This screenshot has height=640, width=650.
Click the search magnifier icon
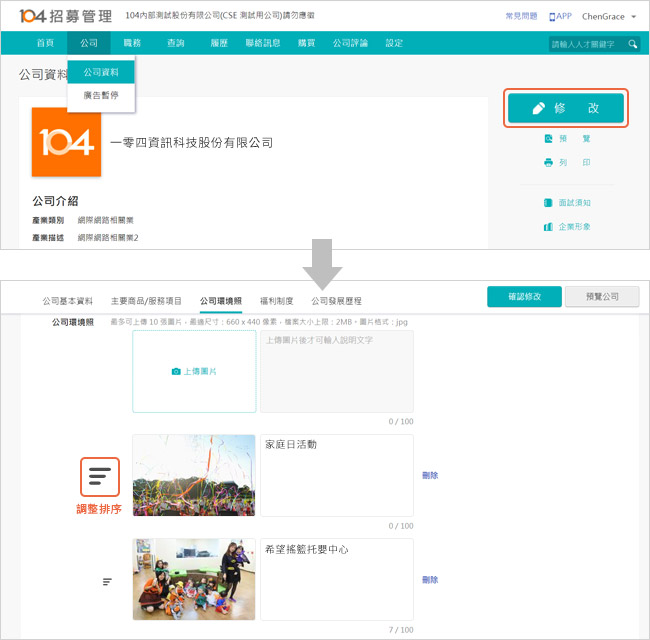(x=632, y=44)
